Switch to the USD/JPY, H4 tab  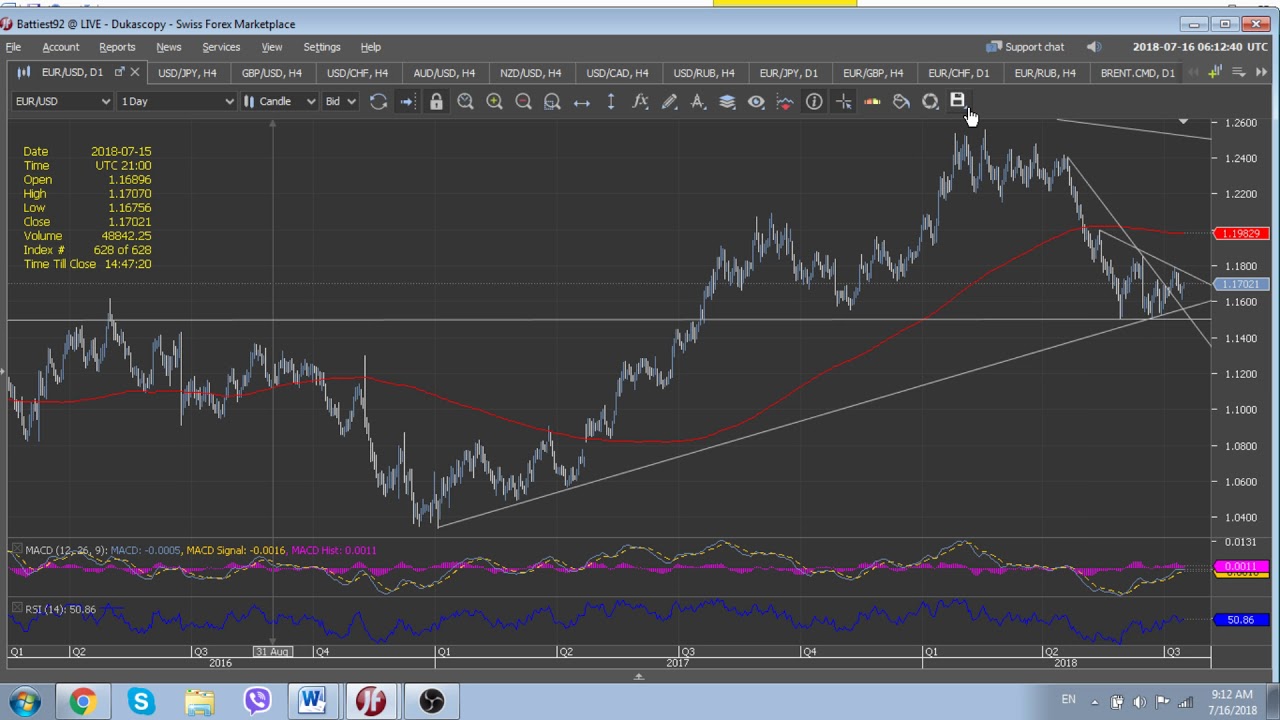[187, 73]
